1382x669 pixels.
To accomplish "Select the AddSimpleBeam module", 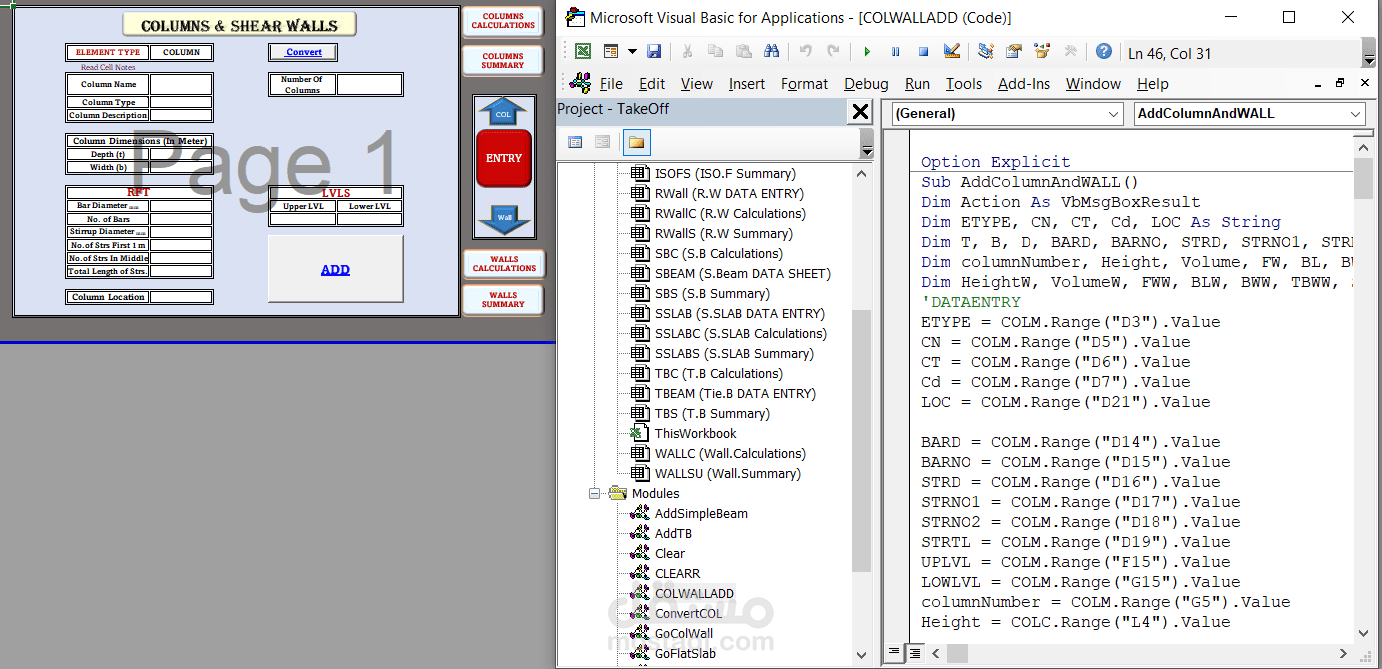I will coord(701,513).
